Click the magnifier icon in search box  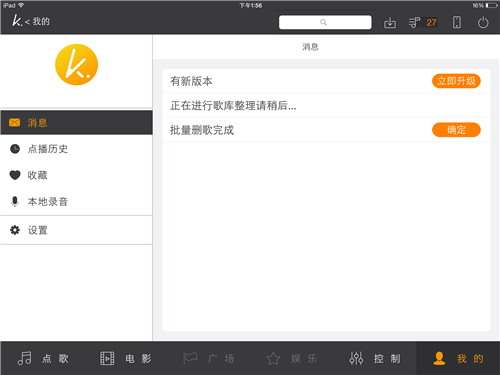point(323,22)
